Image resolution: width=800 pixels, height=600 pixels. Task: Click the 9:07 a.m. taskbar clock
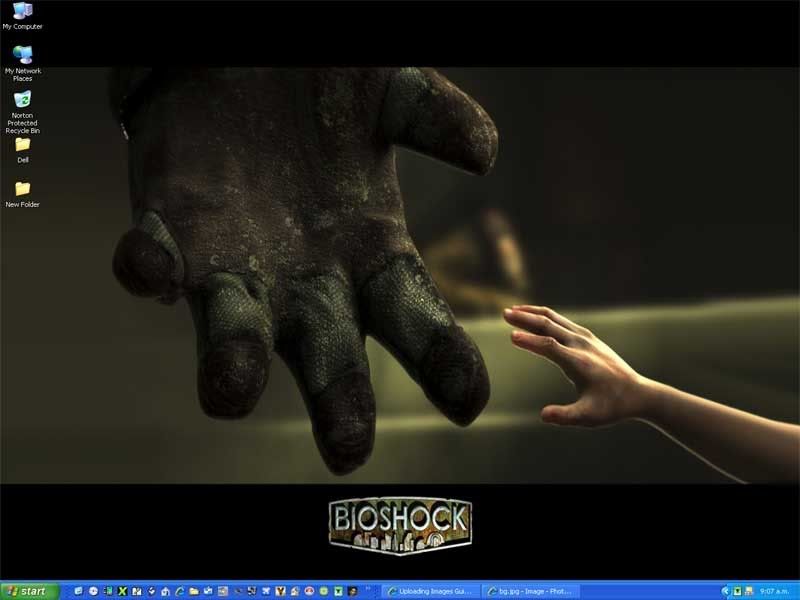776,591
